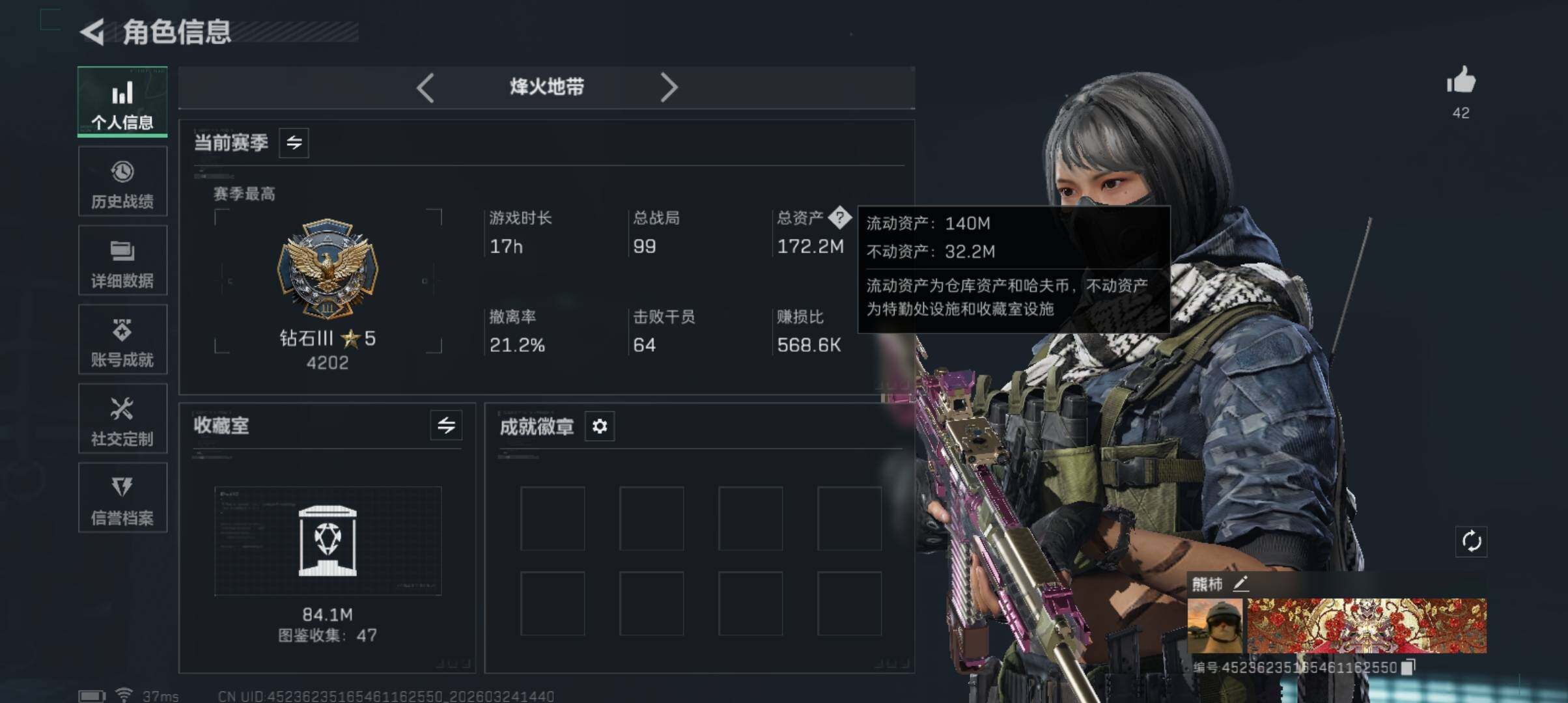Open achievement badge settings gear
The image size is (1568, 703).
click(x=599, y=426)
